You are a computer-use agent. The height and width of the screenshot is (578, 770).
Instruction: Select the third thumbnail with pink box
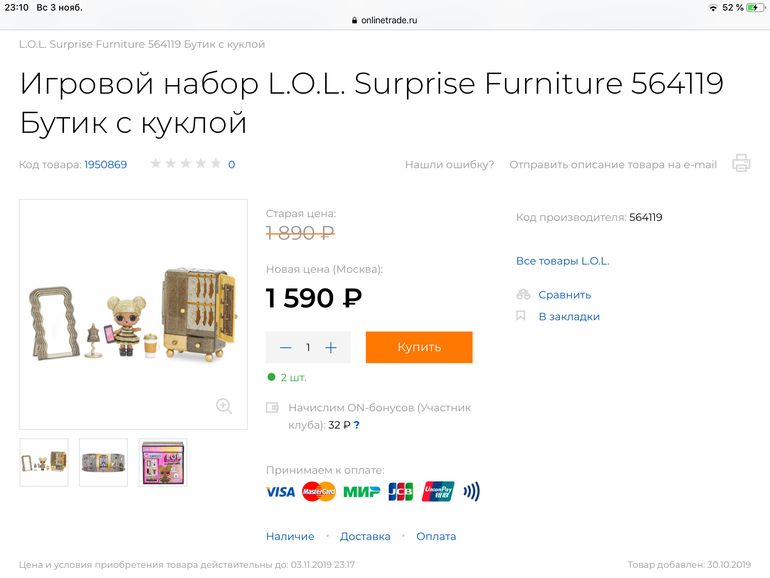click(163, 462)
